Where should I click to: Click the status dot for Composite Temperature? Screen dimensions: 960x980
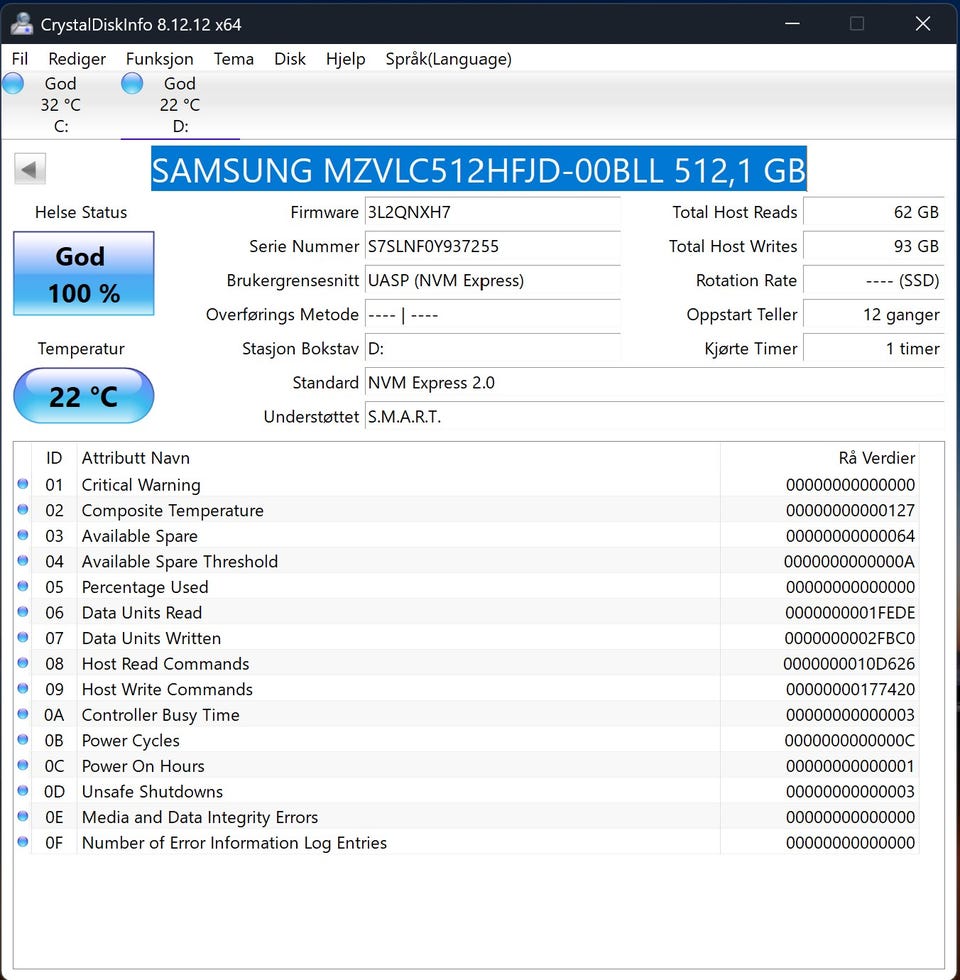23,509
